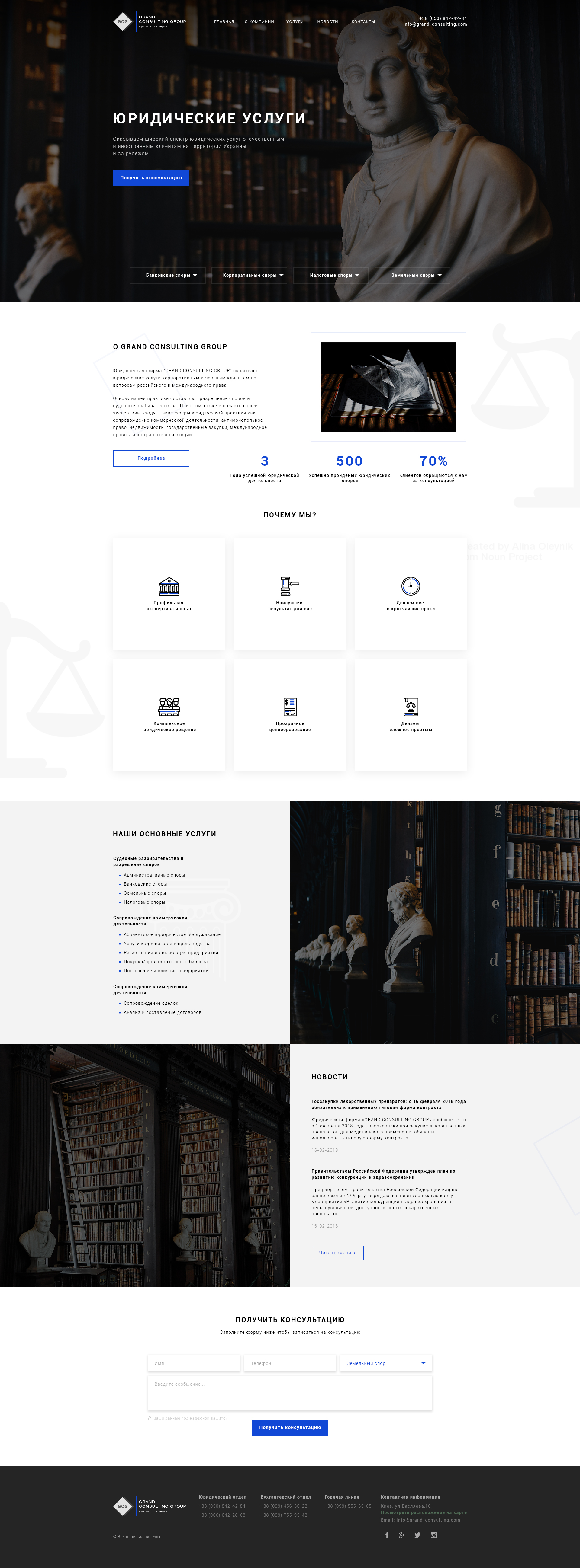
Task: Open the Налоговые споры dropdown
Action: click(331, 275)
